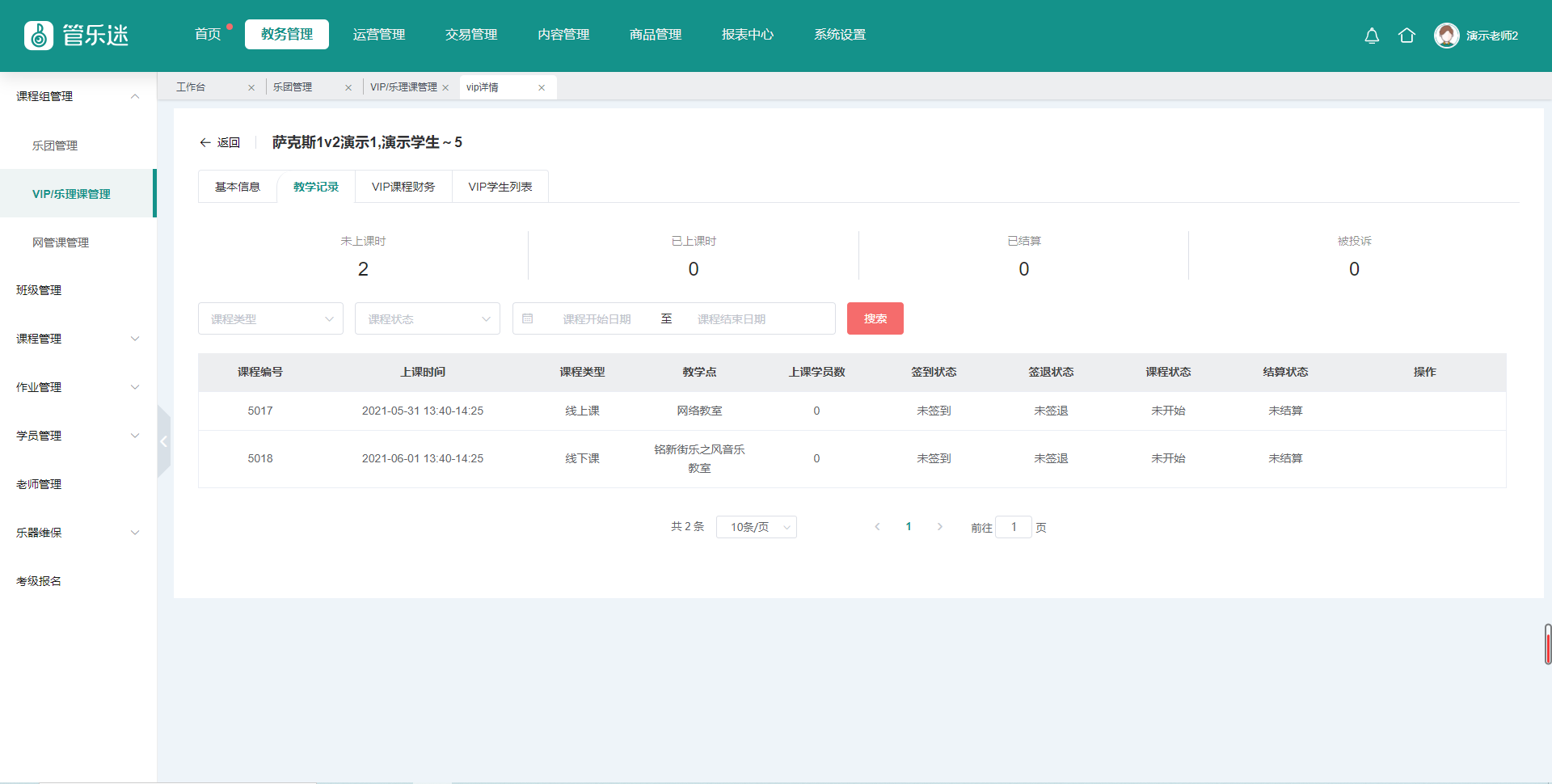Click the back arrow 返回
This screenshot has height=784, width=1552.
220,142
